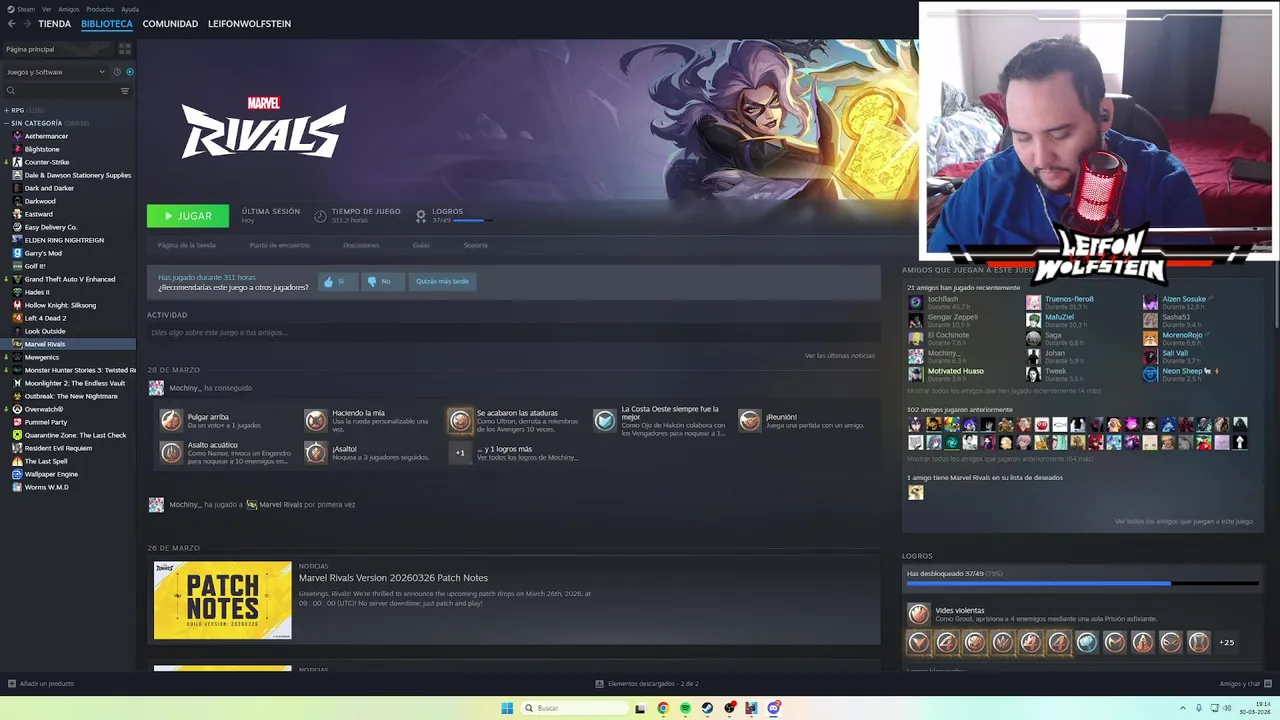
Task: Switch to the TIENDA tab
Action: click(x=54, y=24)
